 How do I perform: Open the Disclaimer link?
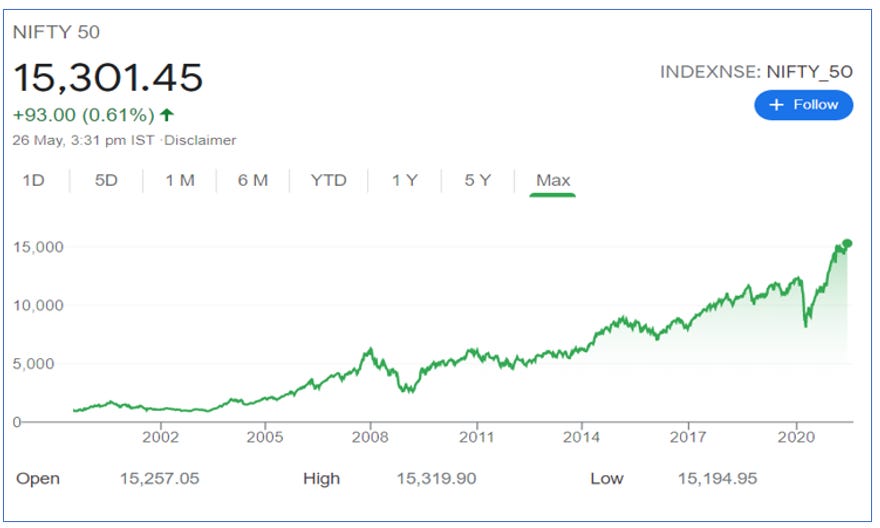(200, 140)
